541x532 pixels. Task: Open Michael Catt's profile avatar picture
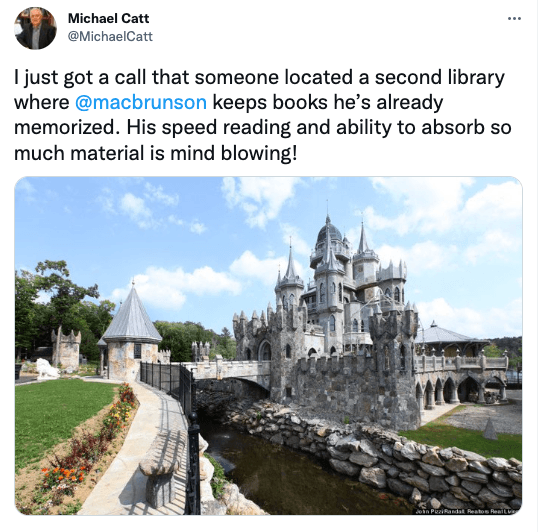coord(35,28)
